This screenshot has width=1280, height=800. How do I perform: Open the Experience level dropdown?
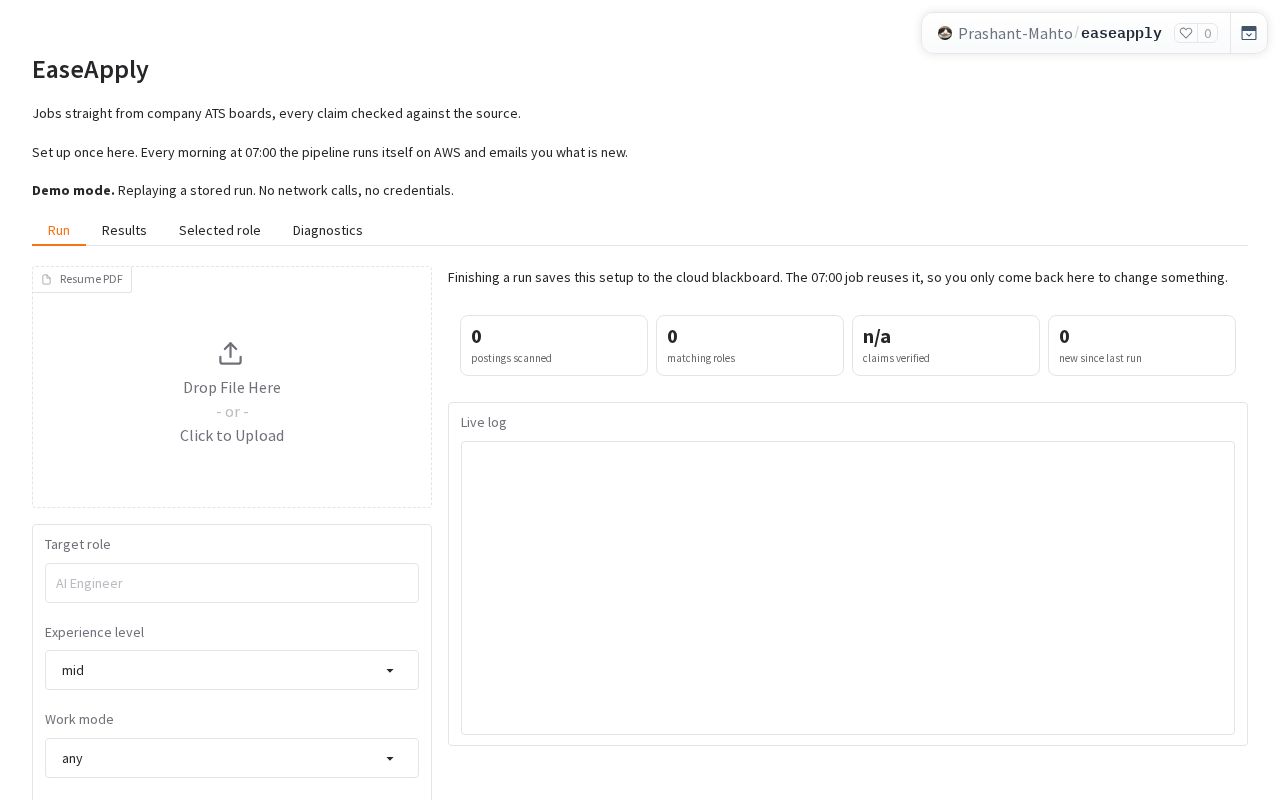click(232, 670)
